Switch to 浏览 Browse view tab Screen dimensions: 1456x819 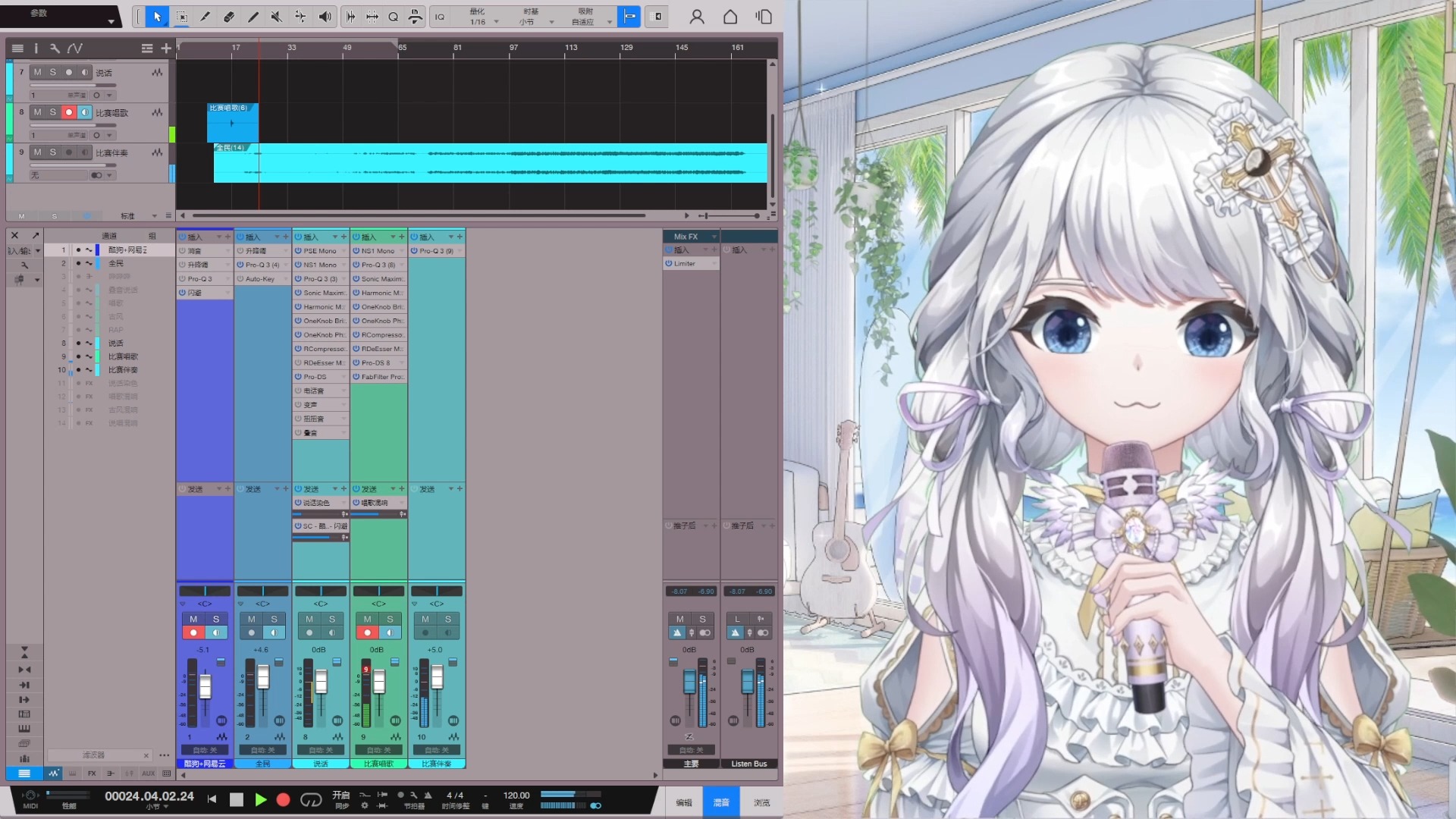coord(761,802)
